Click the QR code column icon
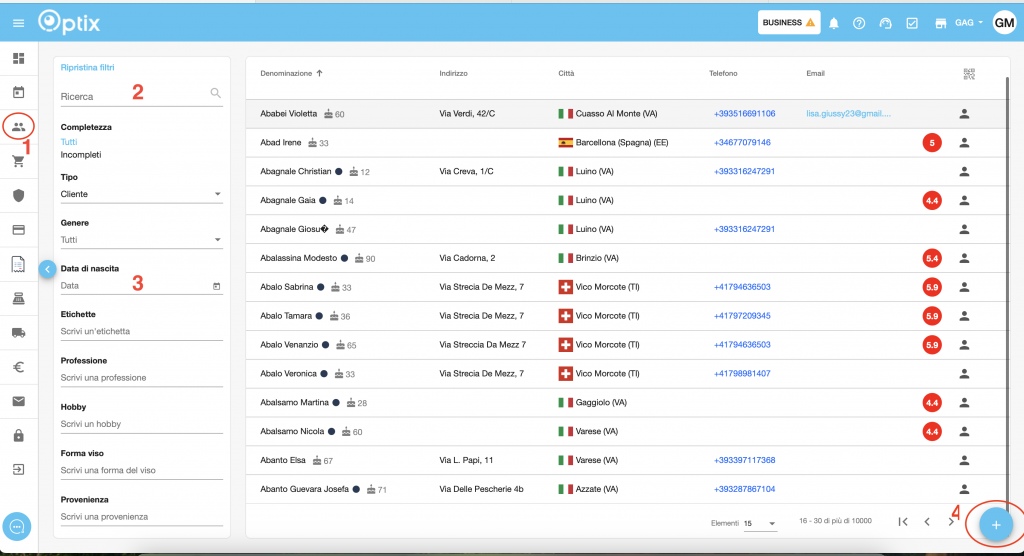This screenshot has height=556, width=1024. tap(968, 73)
